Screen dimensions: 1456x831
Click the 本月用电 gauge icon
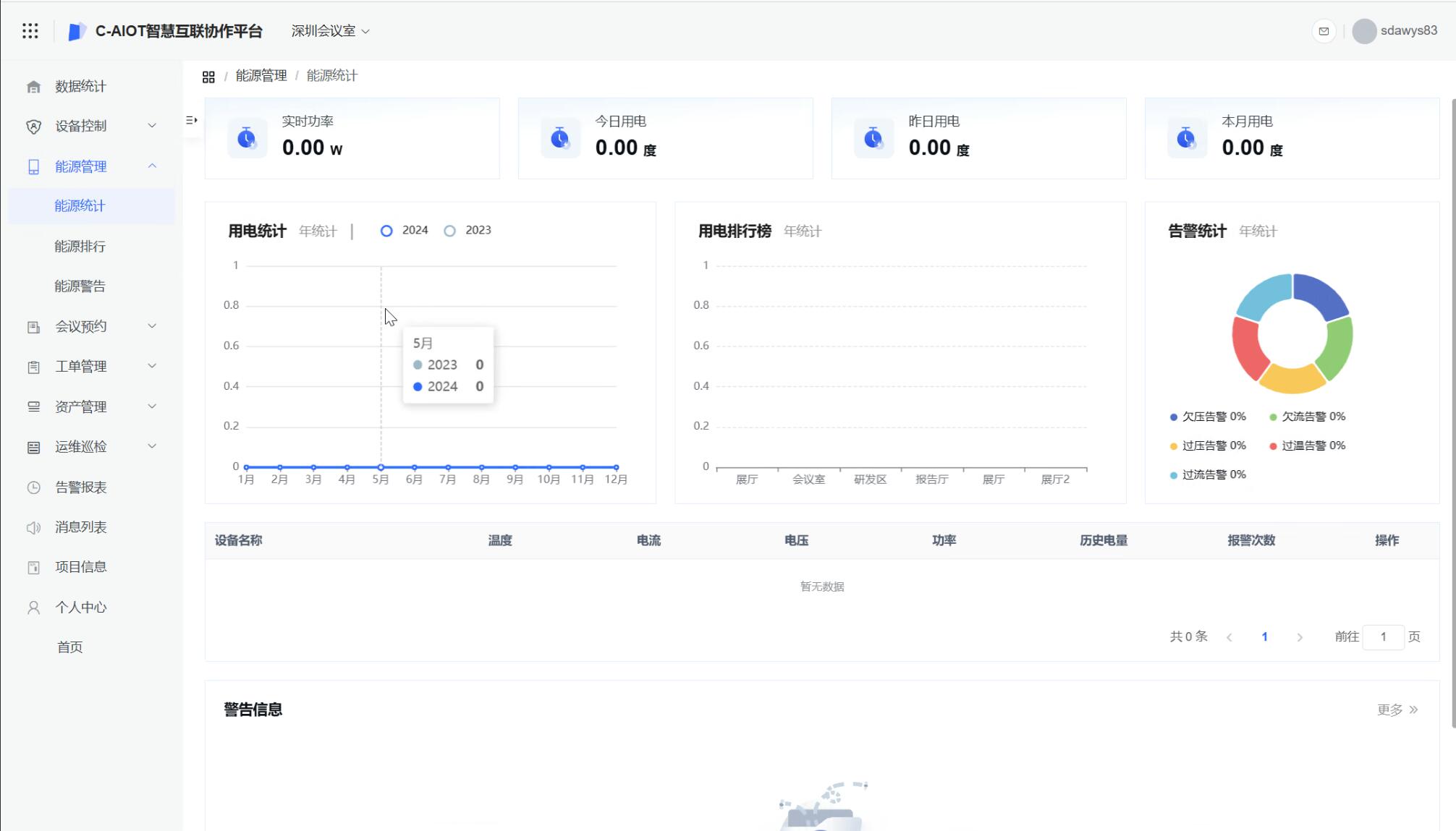(x=1187, y=137)
